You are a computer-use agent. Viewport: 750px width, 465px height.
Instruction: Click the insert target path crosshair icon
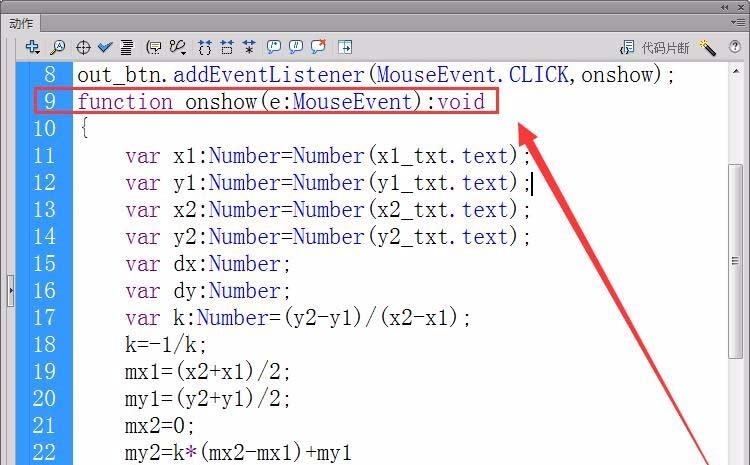83,47
